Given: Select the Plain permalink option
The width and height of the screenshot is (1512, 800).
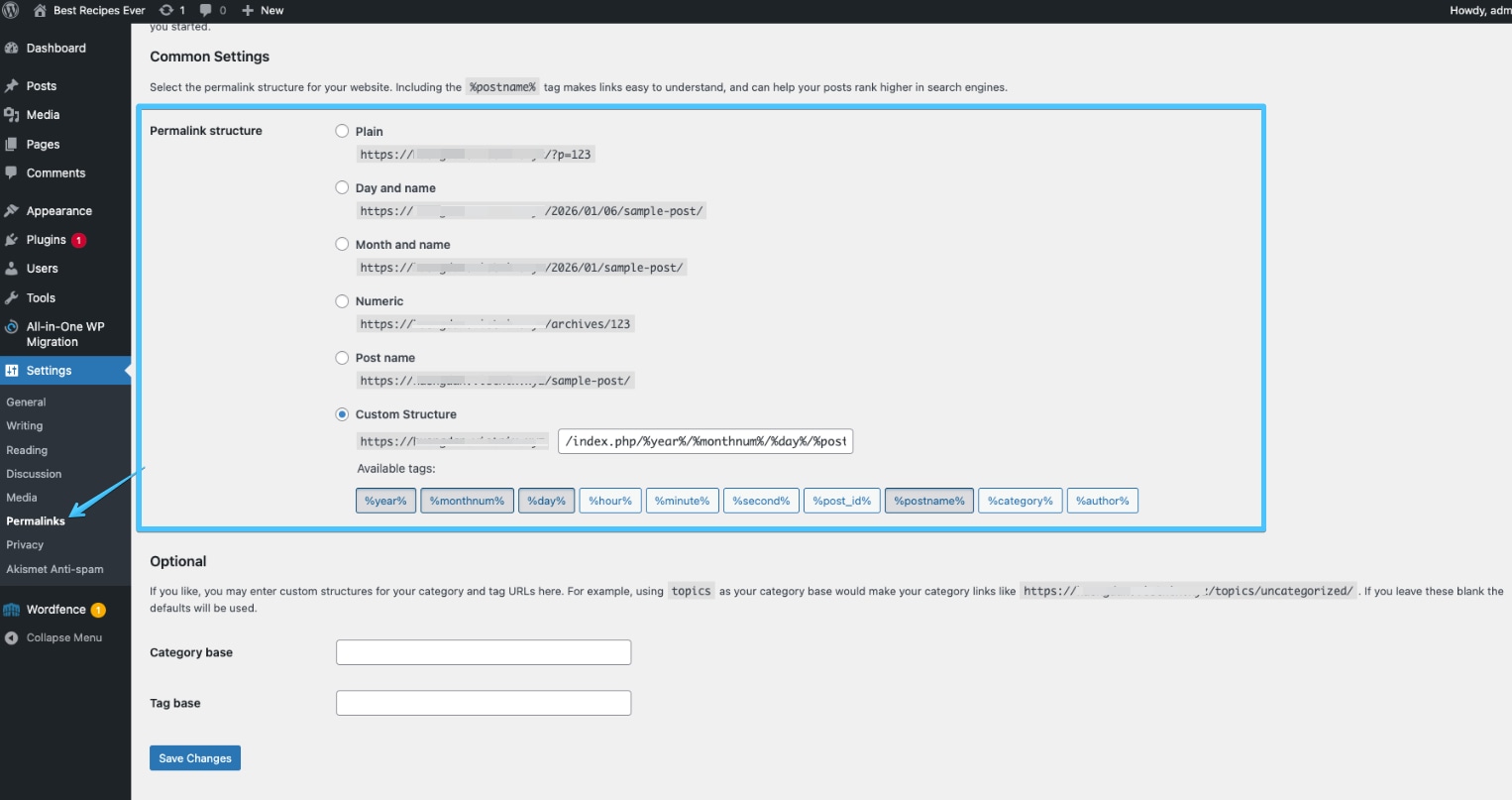Looking at the screenshot, I should coord(342,131).
